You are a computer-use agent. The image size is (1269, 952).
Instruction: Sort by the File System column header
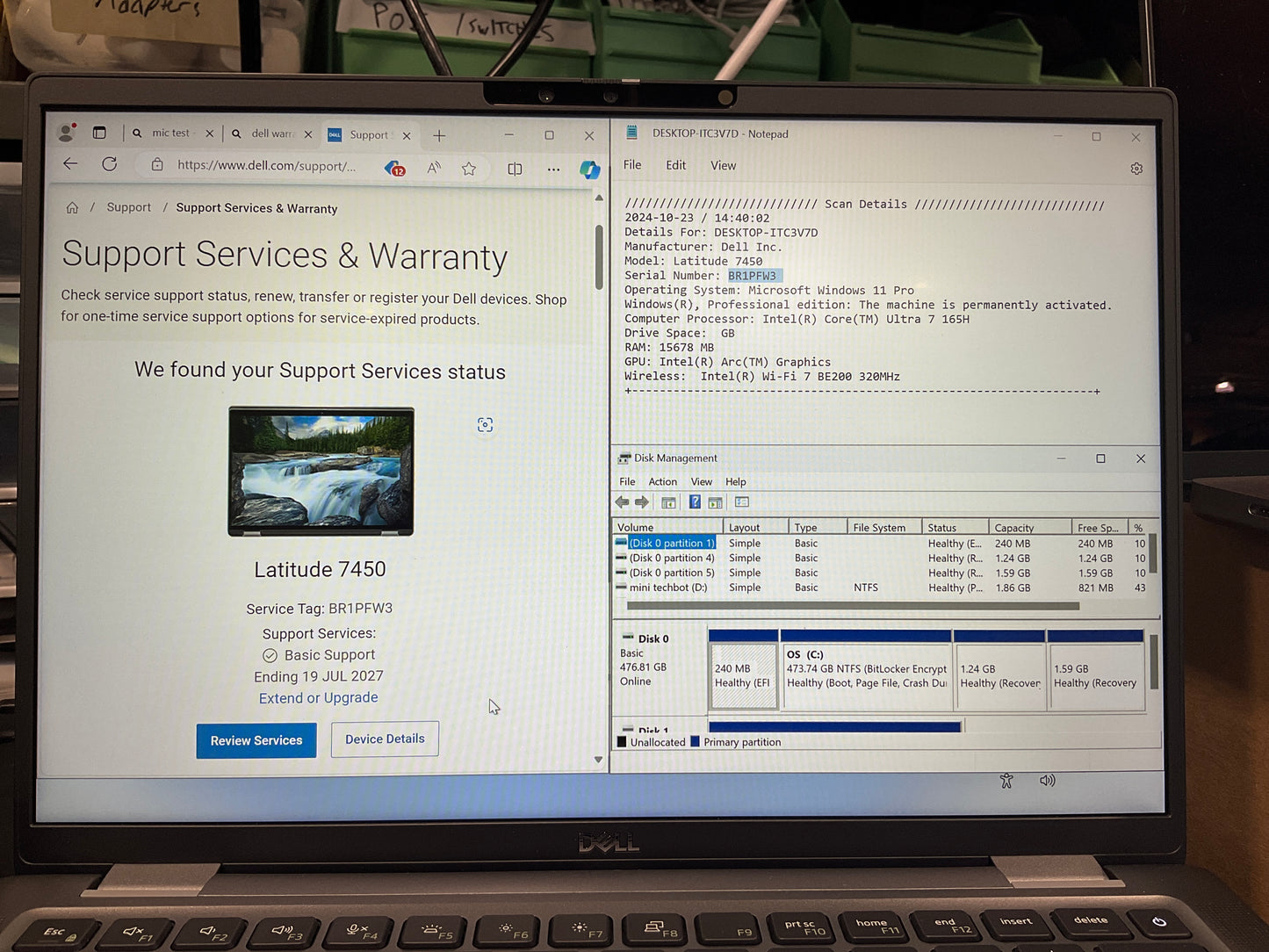click(x=883, y=528)
